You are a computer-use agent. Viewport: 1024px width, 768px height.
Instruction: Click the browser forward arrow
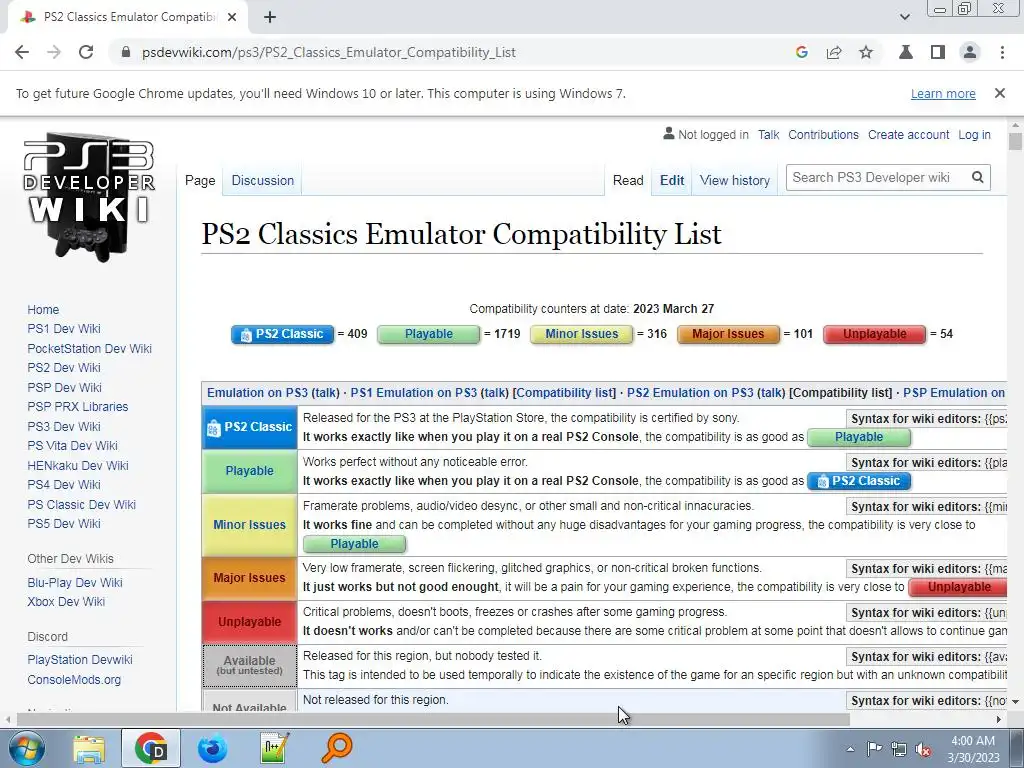[54, 52]
